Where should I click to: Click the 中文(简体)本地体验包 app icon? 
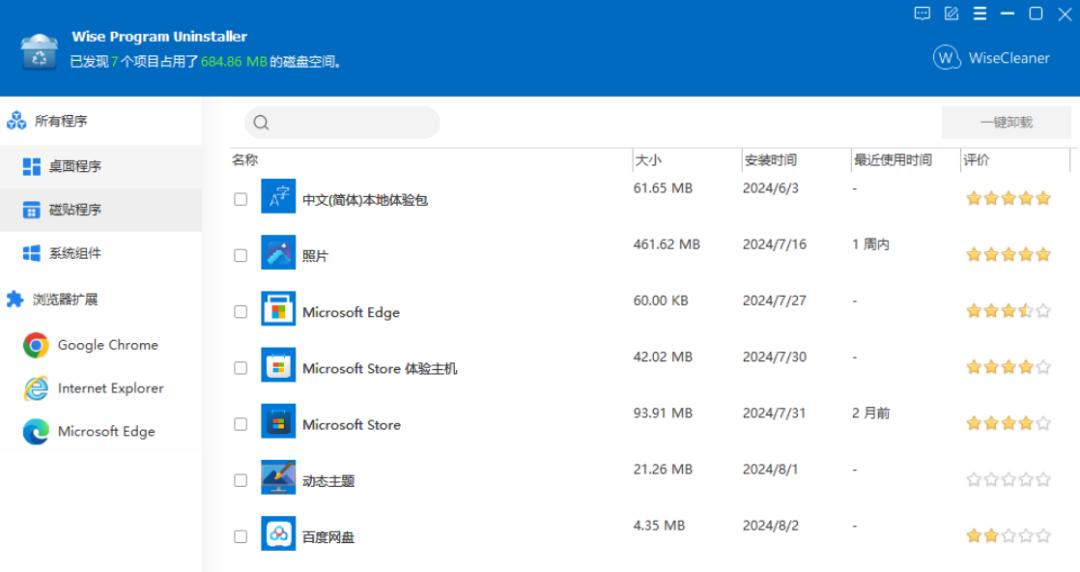point(278,196)
